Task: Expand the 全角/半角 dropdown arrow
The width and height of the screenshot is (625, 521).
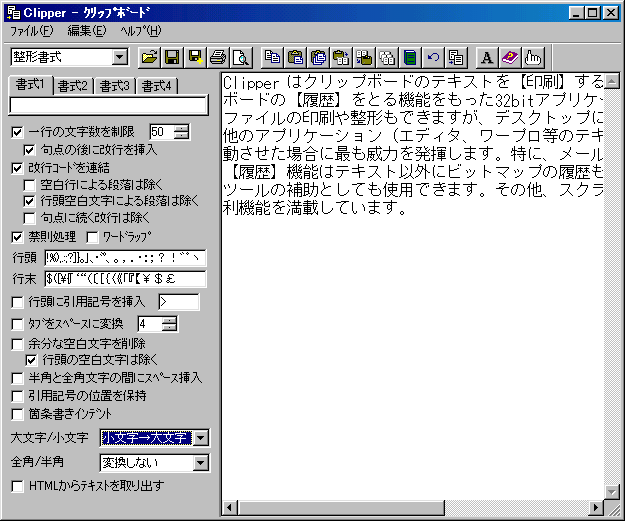Action: [x=200, y=463]
